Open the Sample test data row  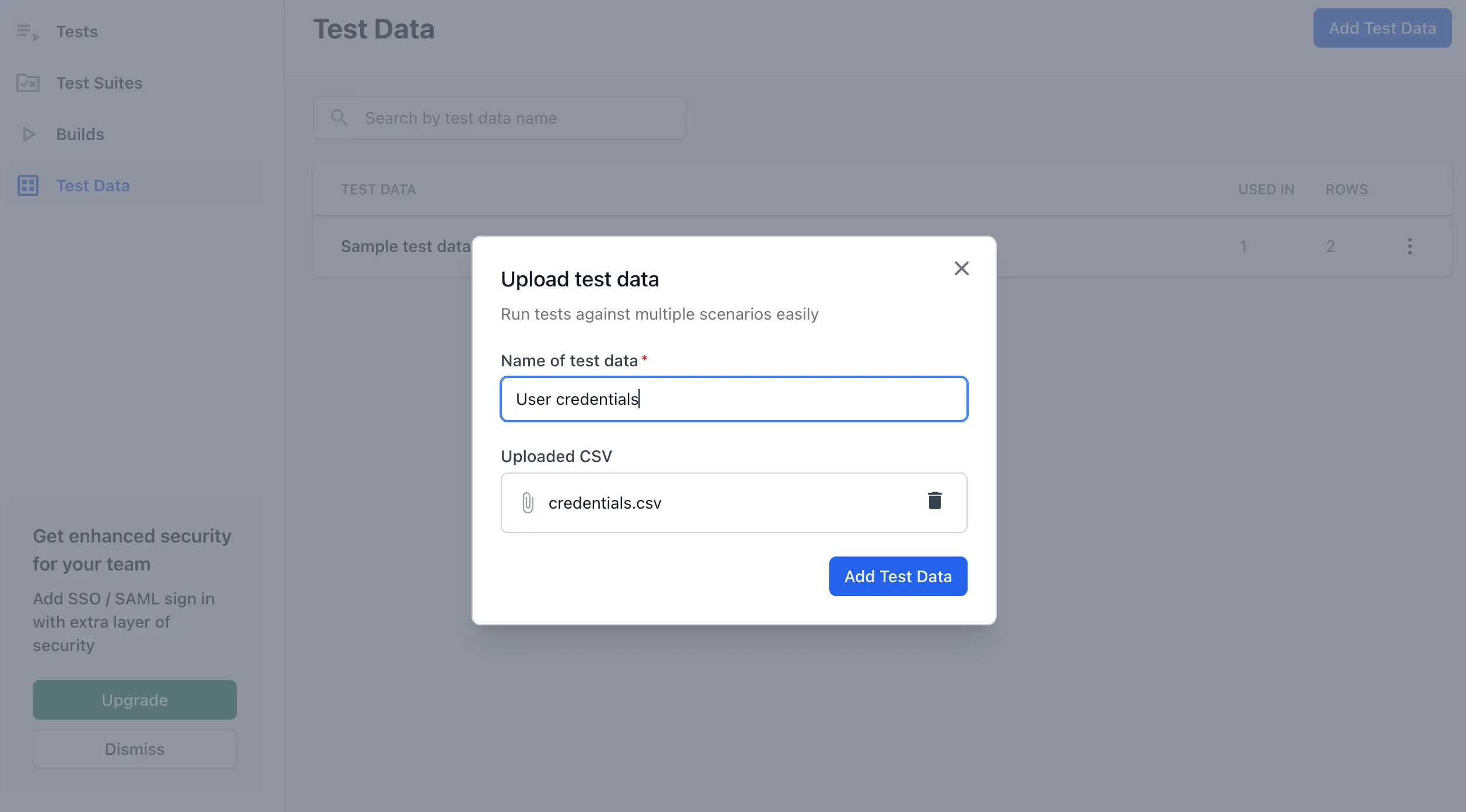[405, 247]
